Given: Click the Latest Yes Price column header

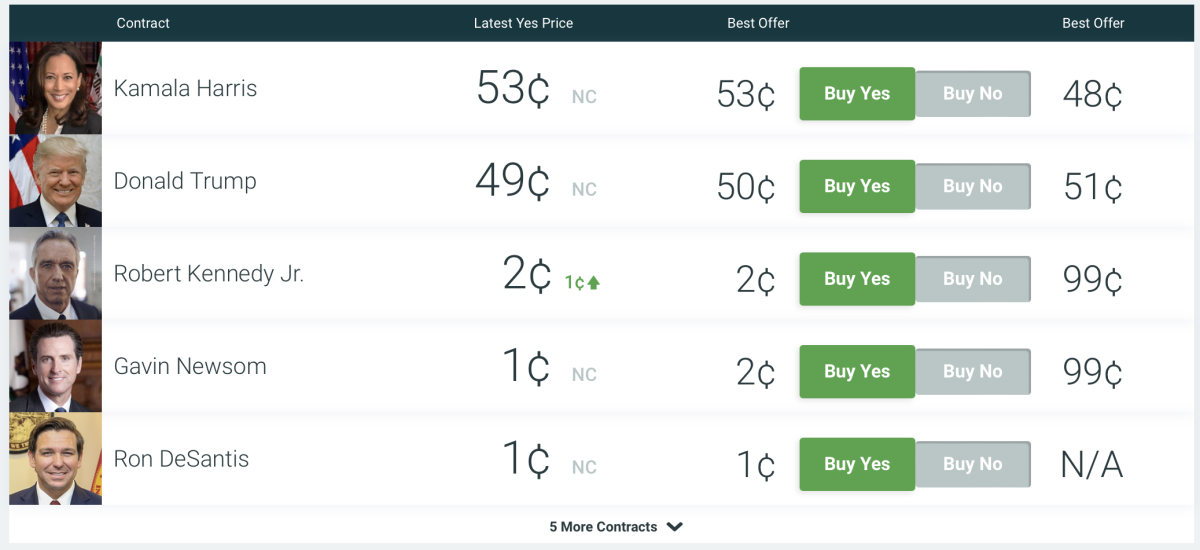Looking at the screenshot, I should tap(523, 23).
